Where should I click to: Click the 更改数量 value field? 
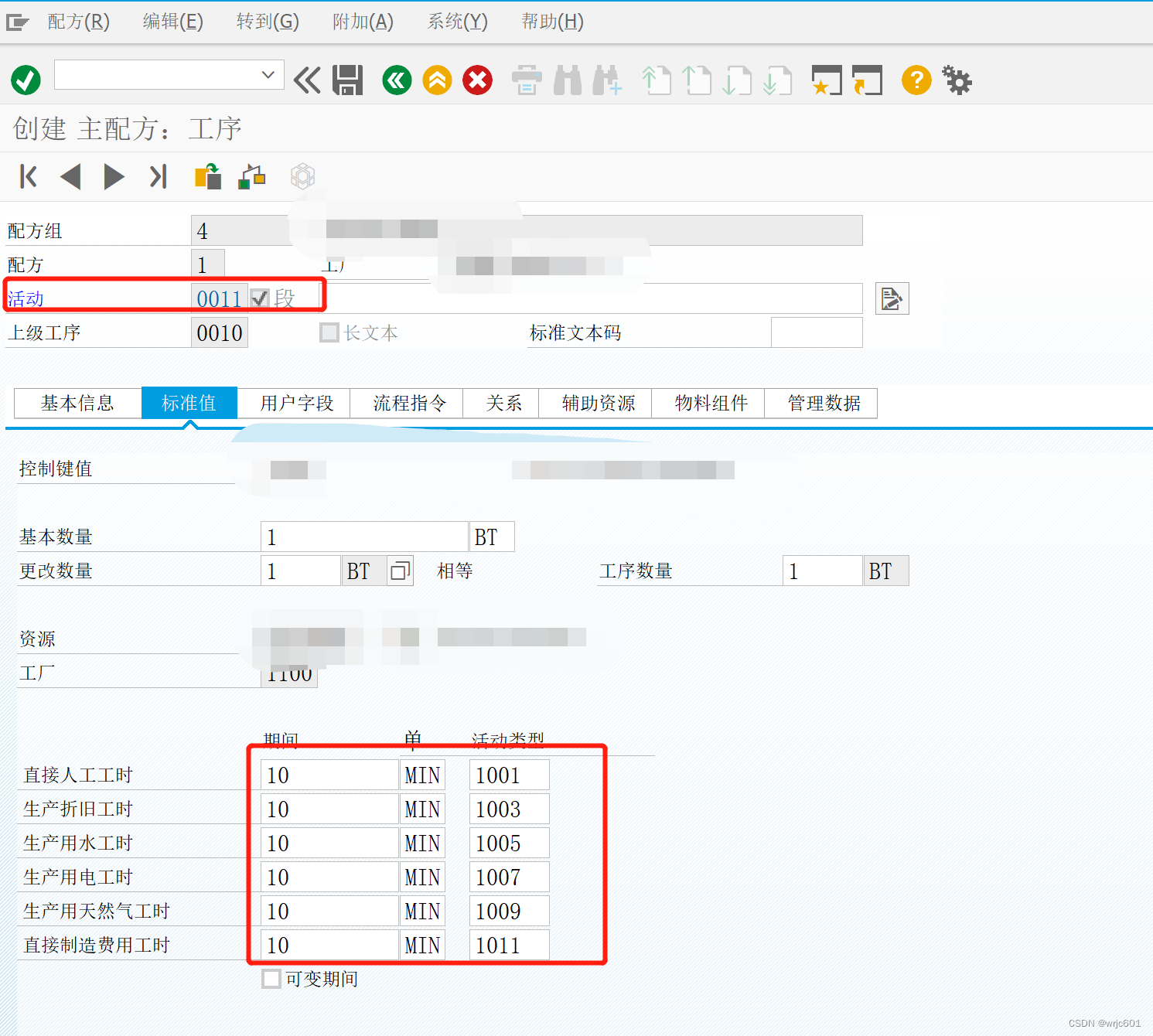coord(301,571)
